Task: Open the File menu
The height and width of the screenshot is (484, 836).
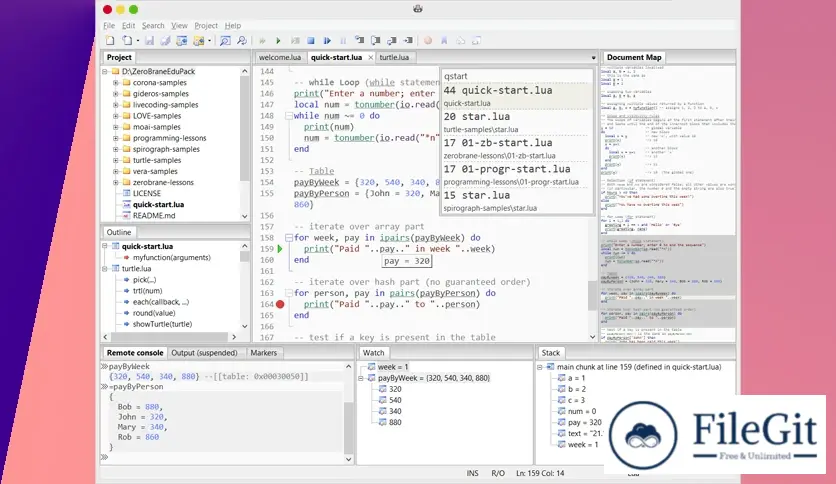Action: (x=109, y=26)
